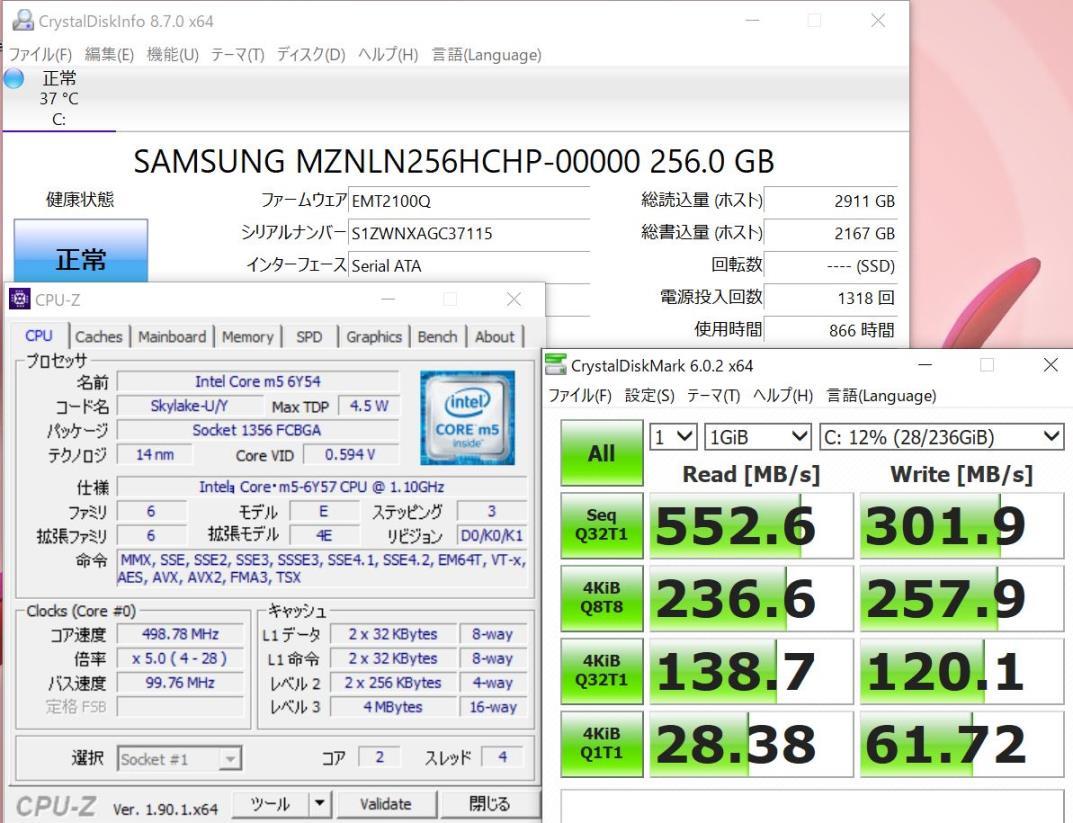Click the Intel Core m5 logo in CPU-Z
The width and height of the screenshot is (1073, 823).
(467, 418)
